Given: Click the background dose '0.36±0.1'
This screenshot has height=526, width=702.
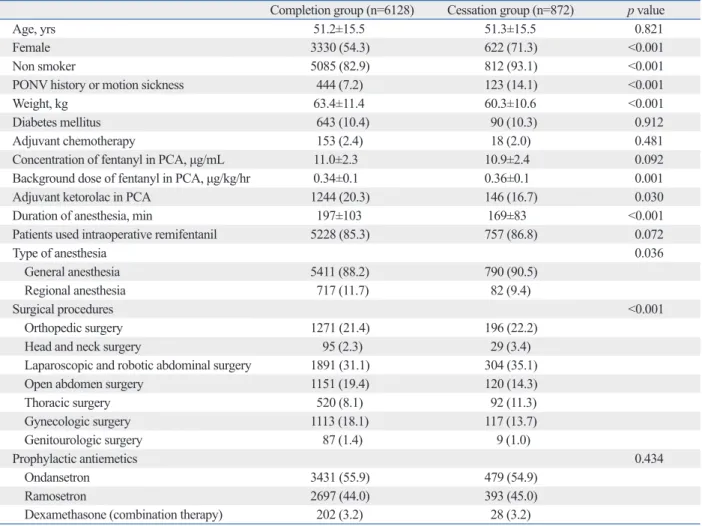Looking at the screenshot, I should click(x=506, y=179).
